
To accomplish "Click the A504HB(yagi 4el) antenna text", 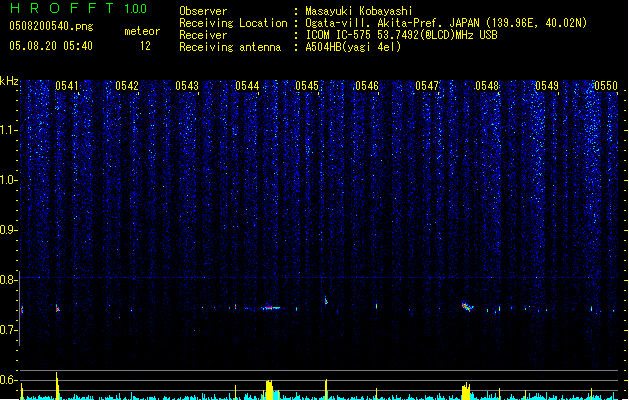I will point(353,47).
